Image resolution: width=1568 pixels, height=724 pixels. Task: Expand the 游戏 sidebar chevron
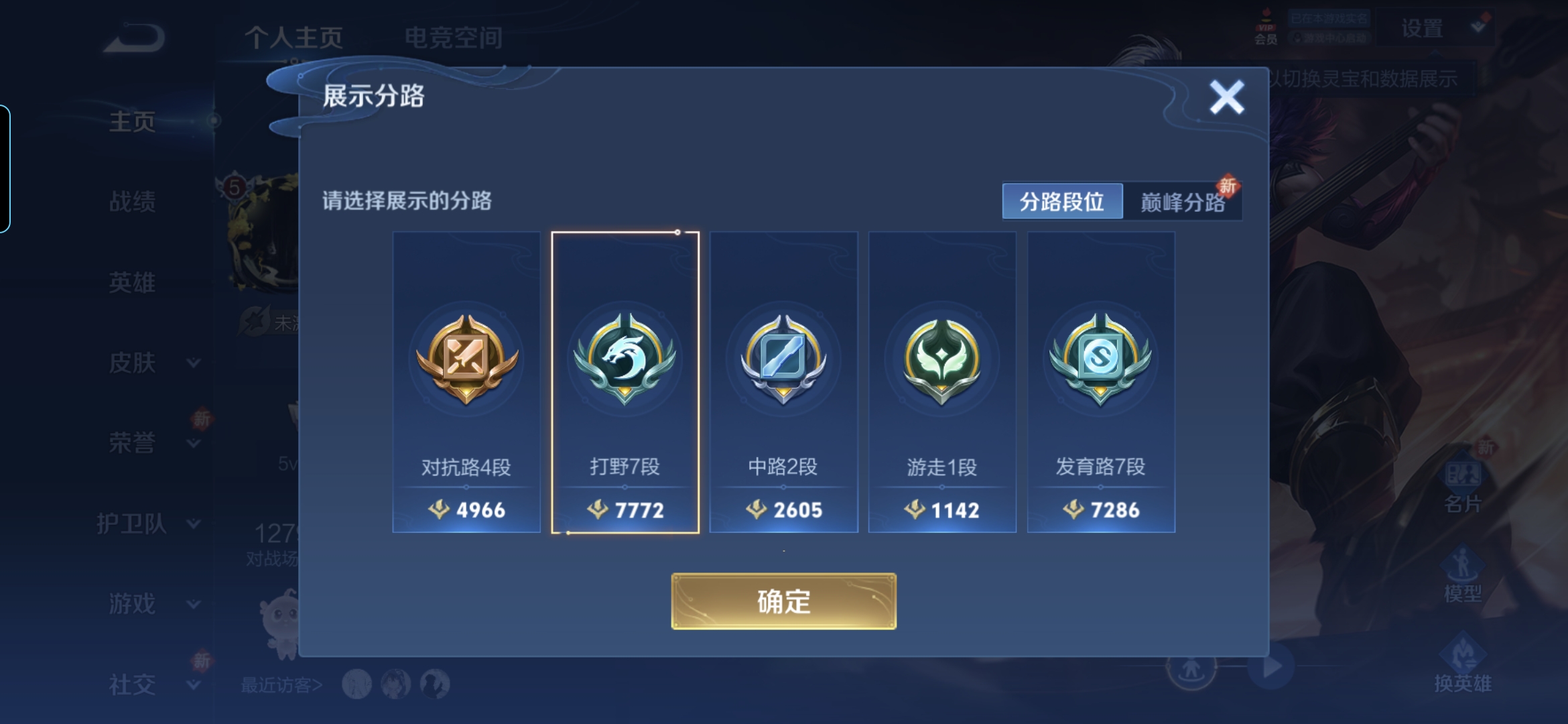click(x=194, y=604)
